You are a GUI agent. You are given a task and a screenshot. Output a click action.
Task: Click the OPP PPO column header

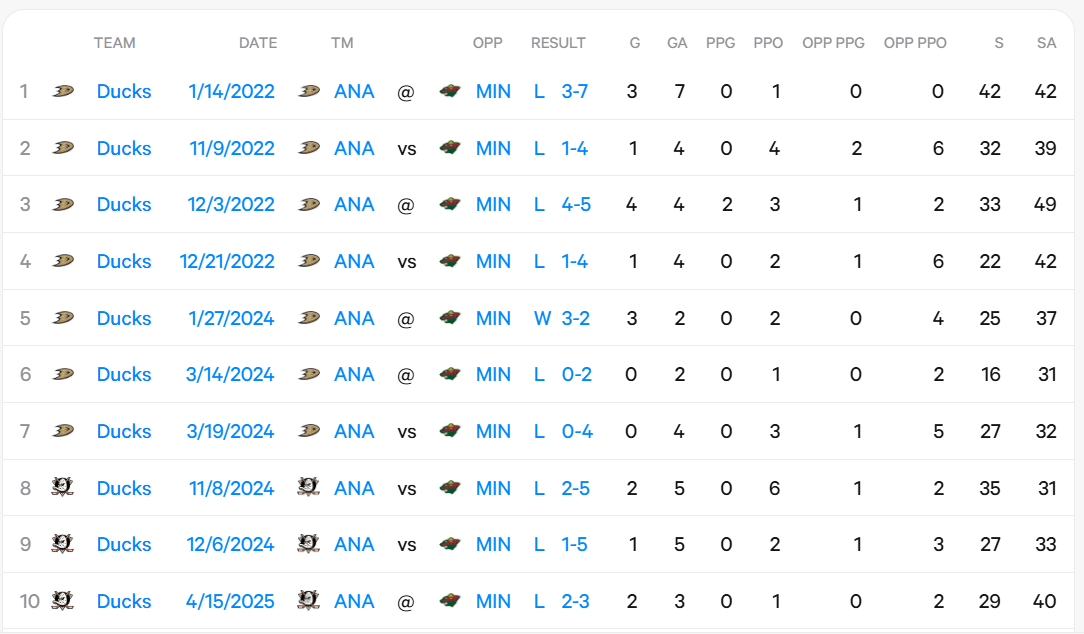tap(915, 43)
